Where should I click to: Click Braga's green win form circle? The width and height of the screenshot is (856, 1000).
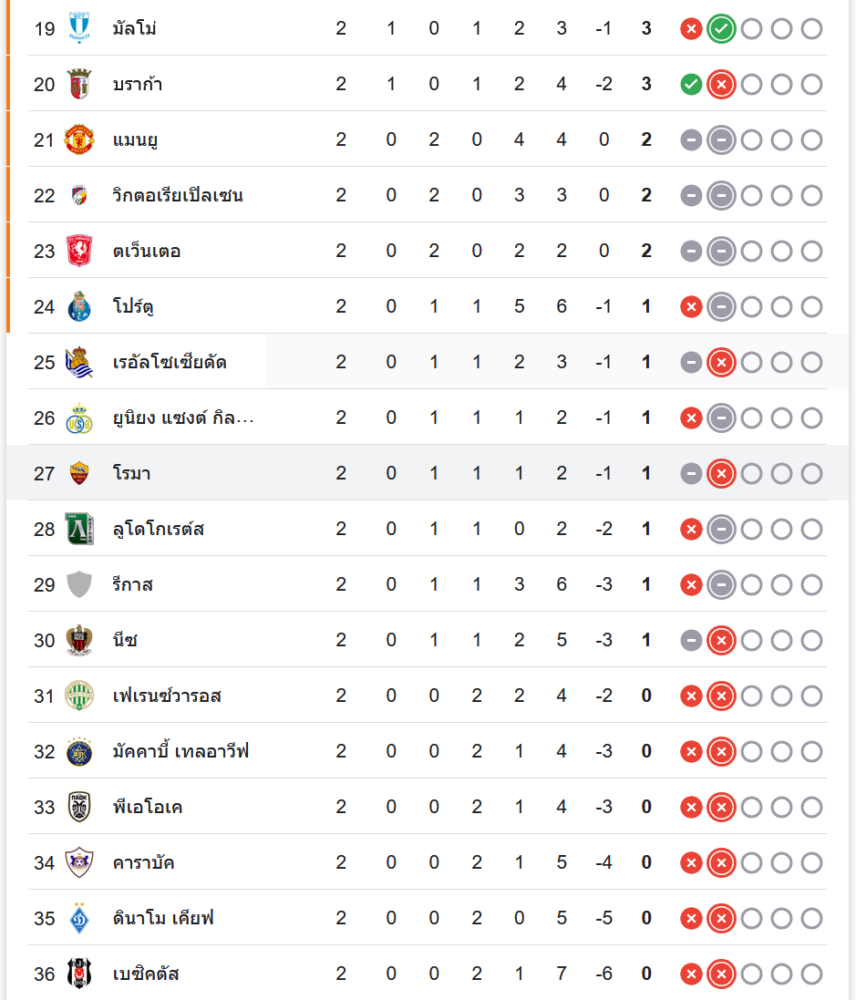pyautogui.click(x=690, y=85)
